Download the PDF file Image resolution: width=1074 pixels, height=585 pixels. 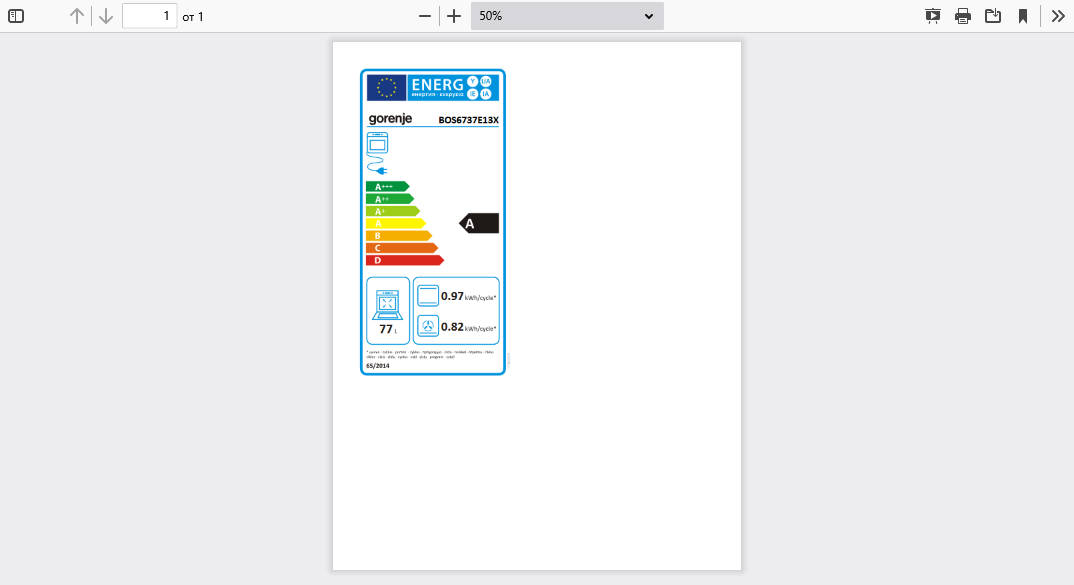click(992, 16)
